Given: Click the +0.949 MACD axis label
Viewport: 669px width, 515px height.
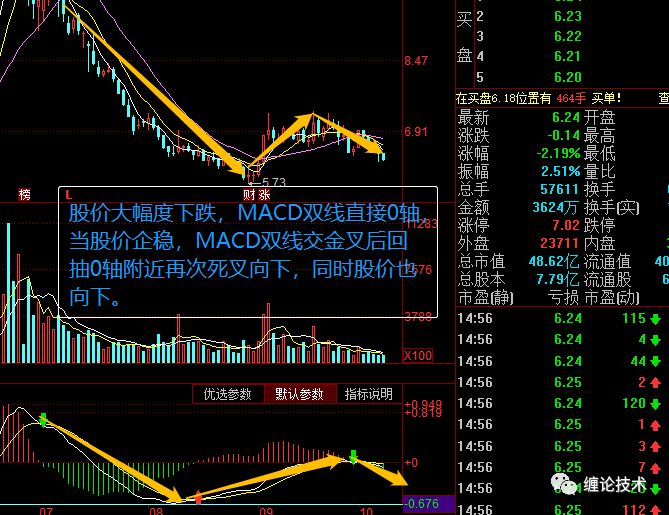Looking at the screenshot, I should click(423, 404).
